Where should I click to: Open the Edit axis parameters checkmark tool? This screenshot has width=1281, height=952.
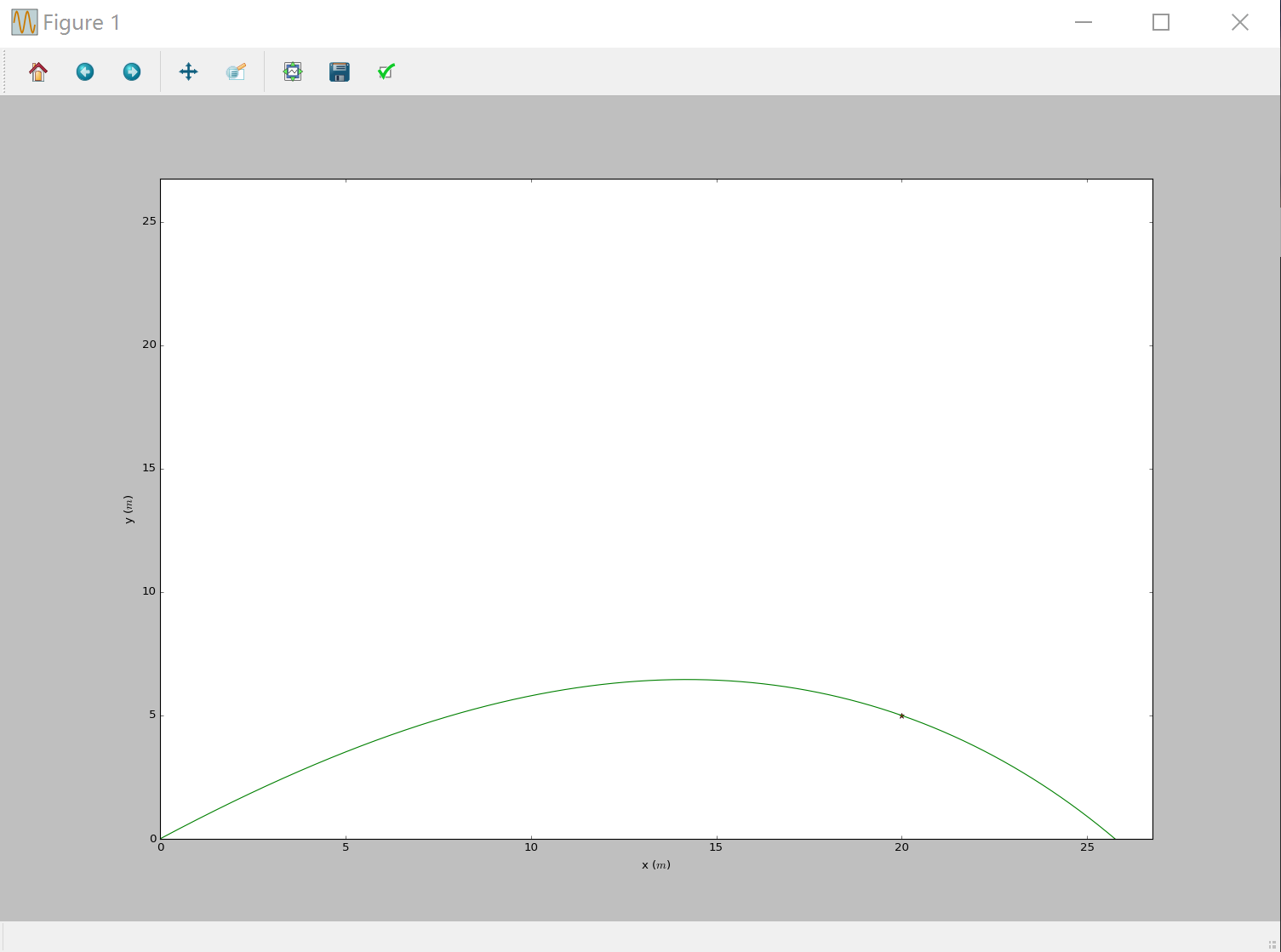tap(386, 71)
